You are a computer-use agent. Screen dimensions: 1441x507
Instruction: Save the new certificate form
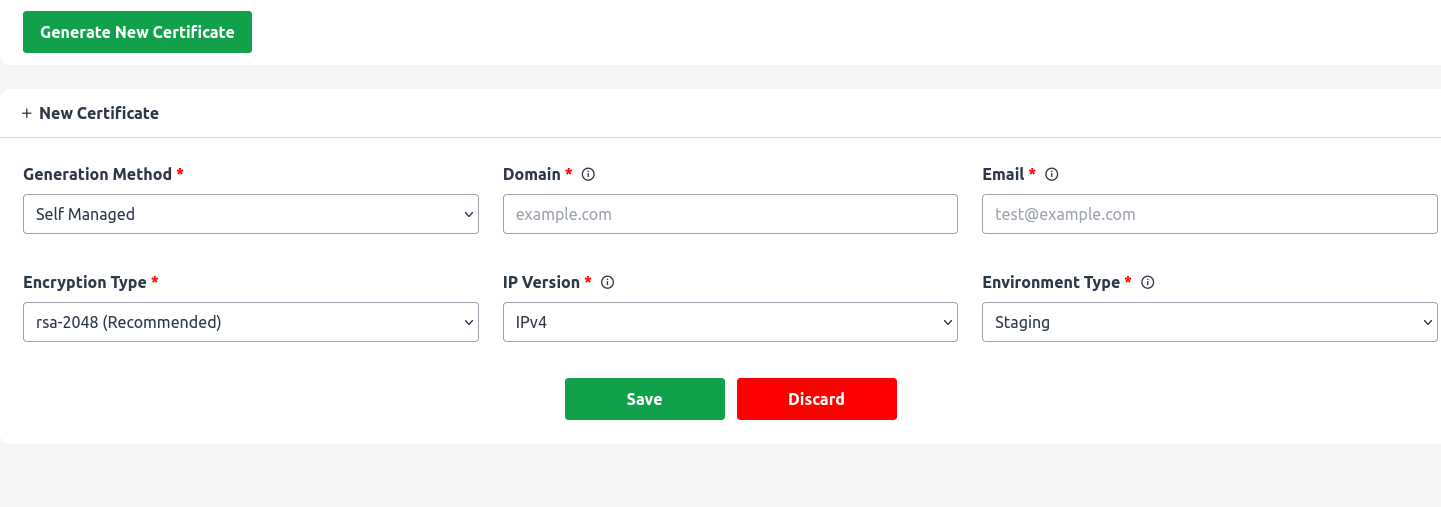coord(645,399)
